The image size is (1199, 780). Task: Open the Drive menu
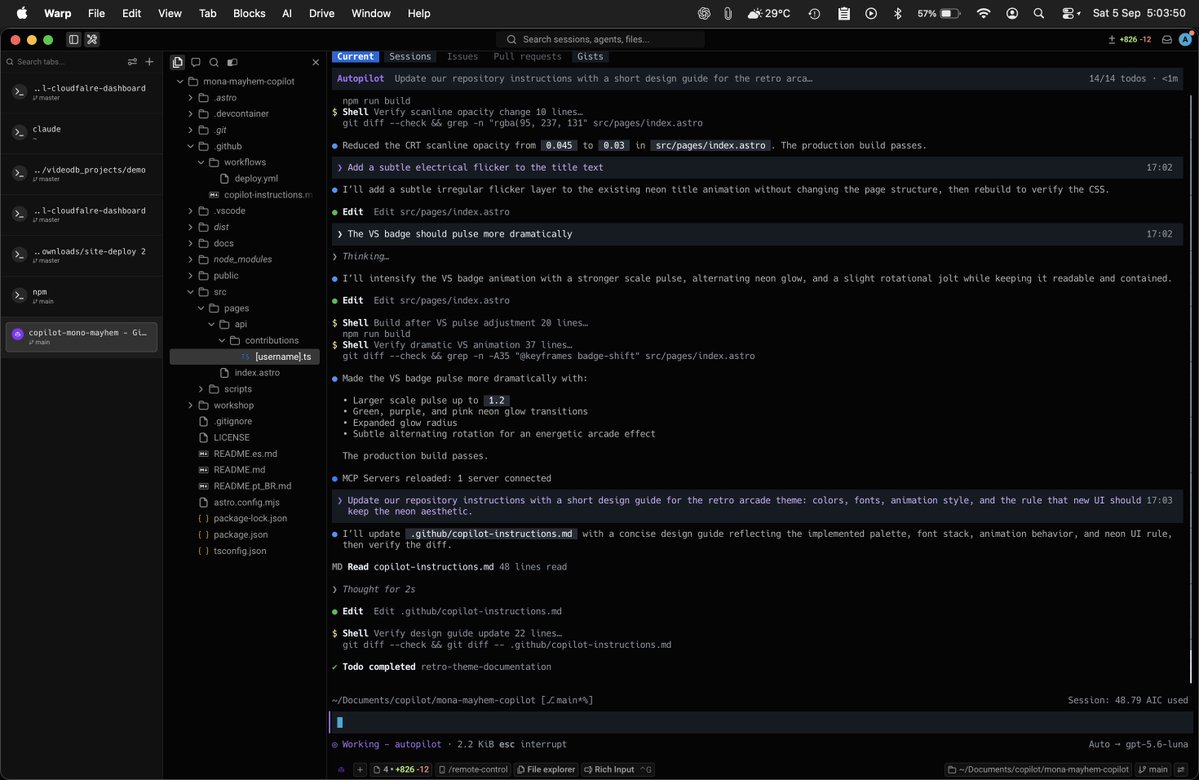pos(321,13)
